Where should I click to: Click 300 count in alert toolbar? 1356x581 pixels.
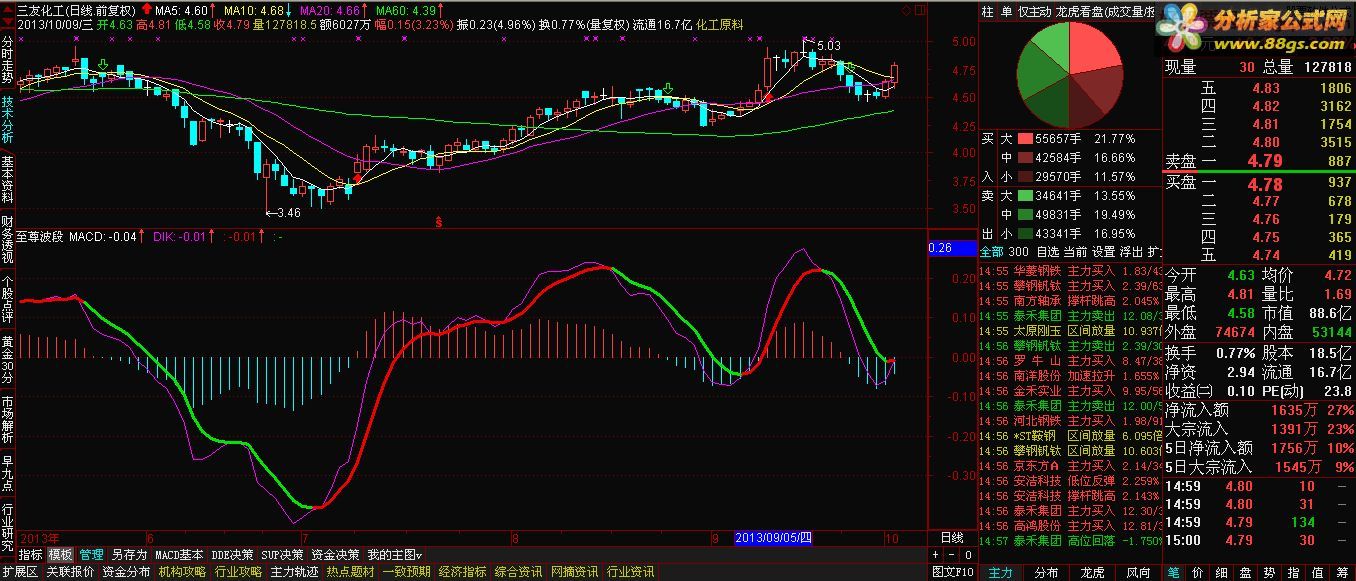coord(1018,251)
